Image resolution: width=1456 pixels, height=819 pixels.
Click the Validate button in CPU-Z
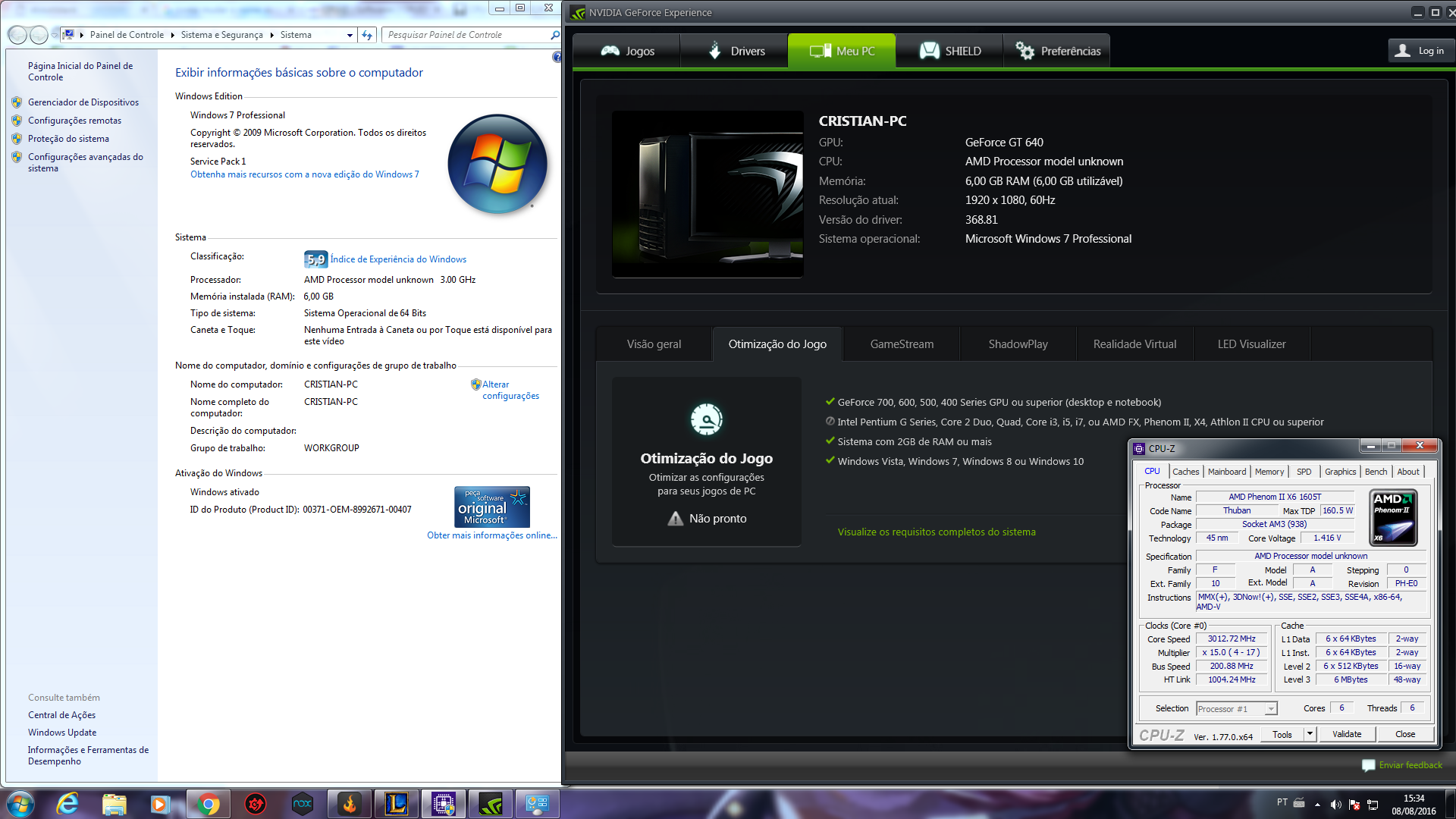pyautogui.click(x=1347, y=734)
